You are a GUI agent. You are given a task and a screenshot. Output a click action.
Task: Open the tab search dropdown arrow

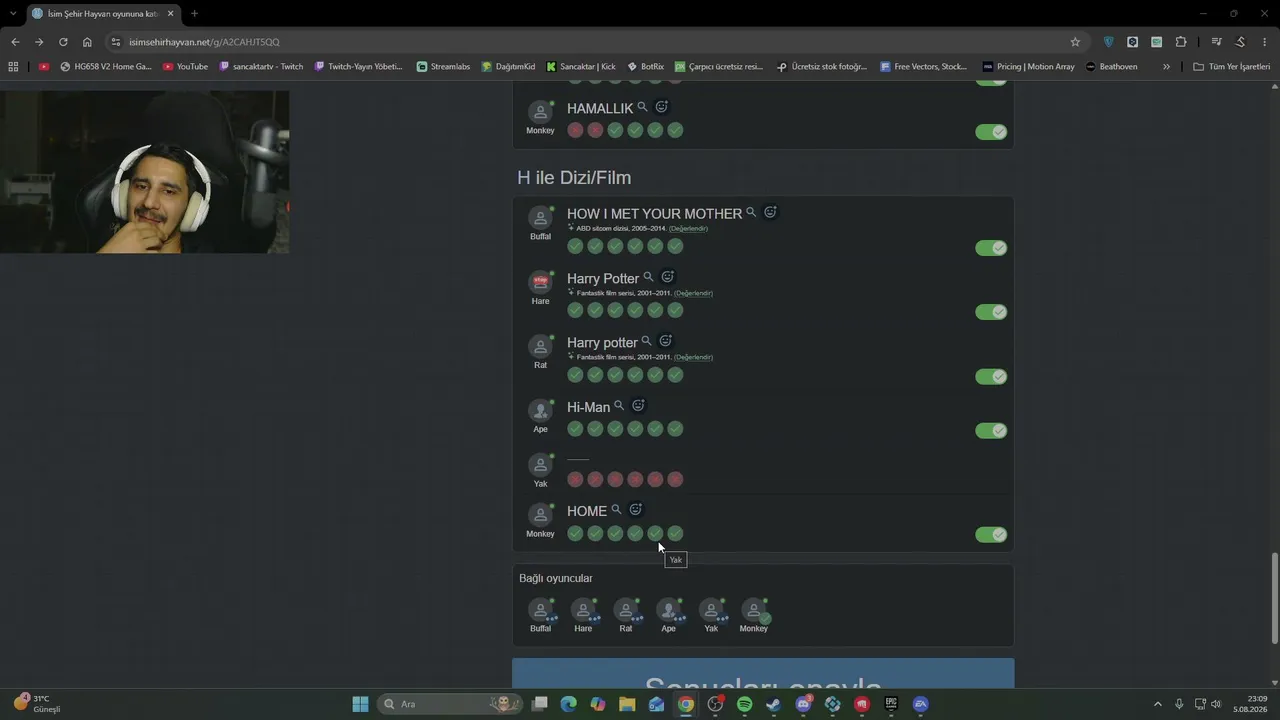(13, 13)
